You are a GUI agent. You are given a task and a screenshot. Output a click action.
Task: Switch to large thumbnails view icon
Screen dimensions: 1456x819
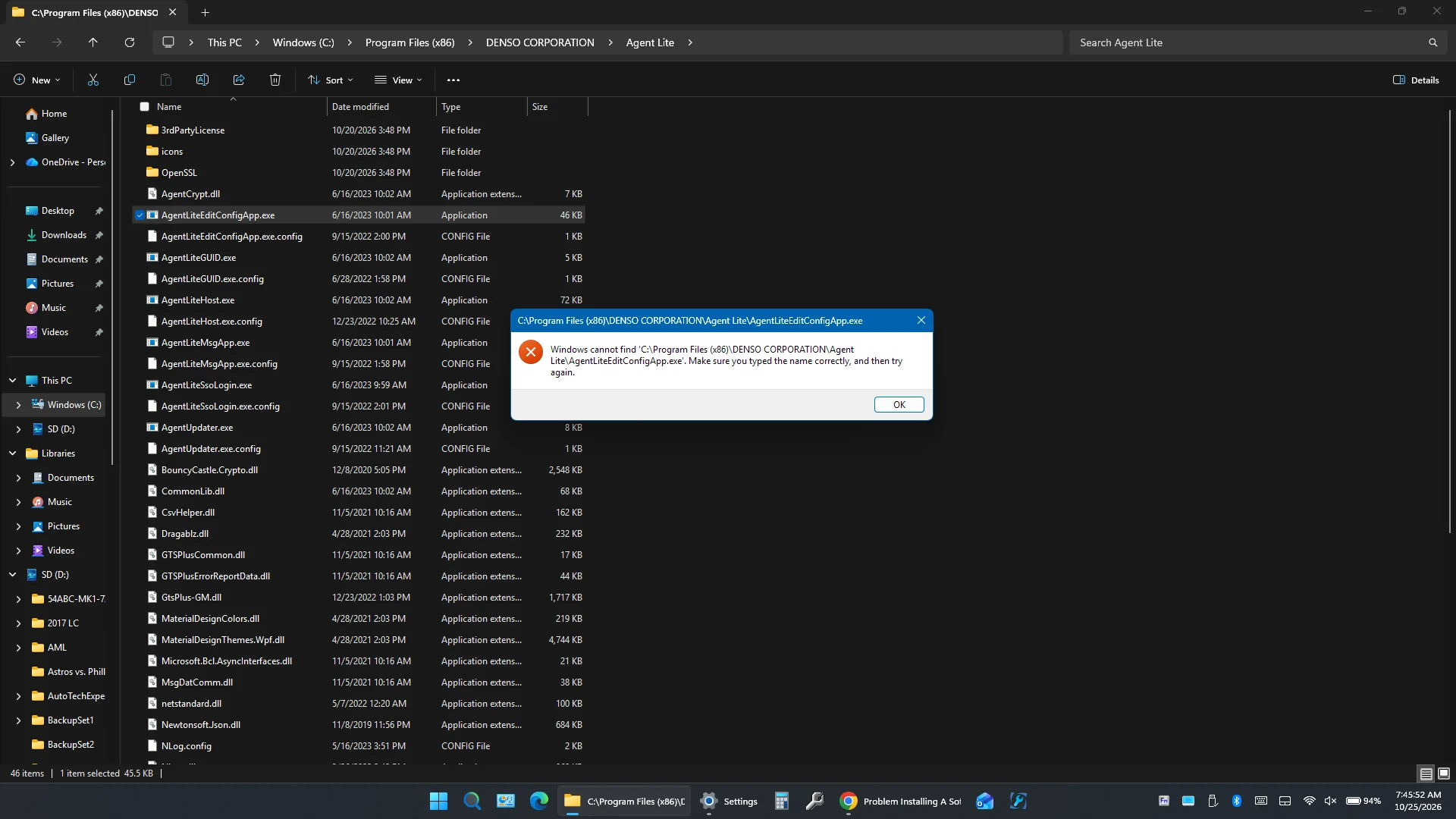(x=1444, y=773)
